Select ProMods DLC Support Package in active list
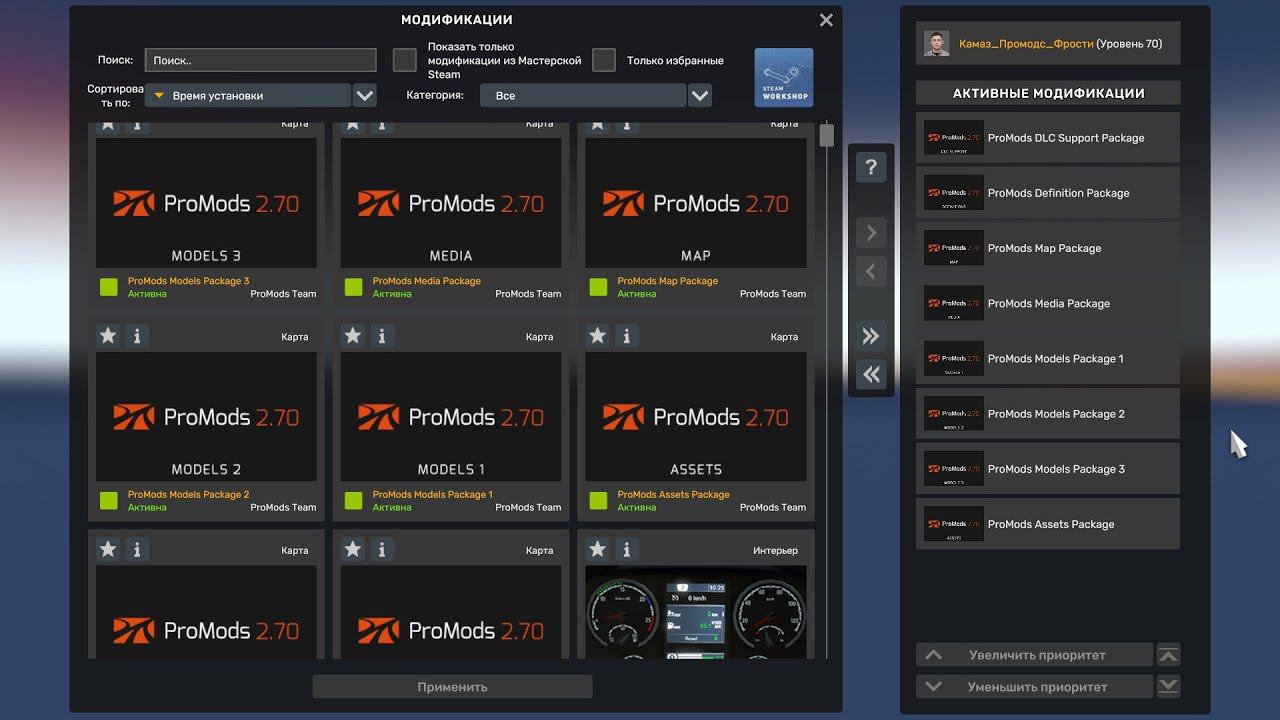 [1048, 138]
